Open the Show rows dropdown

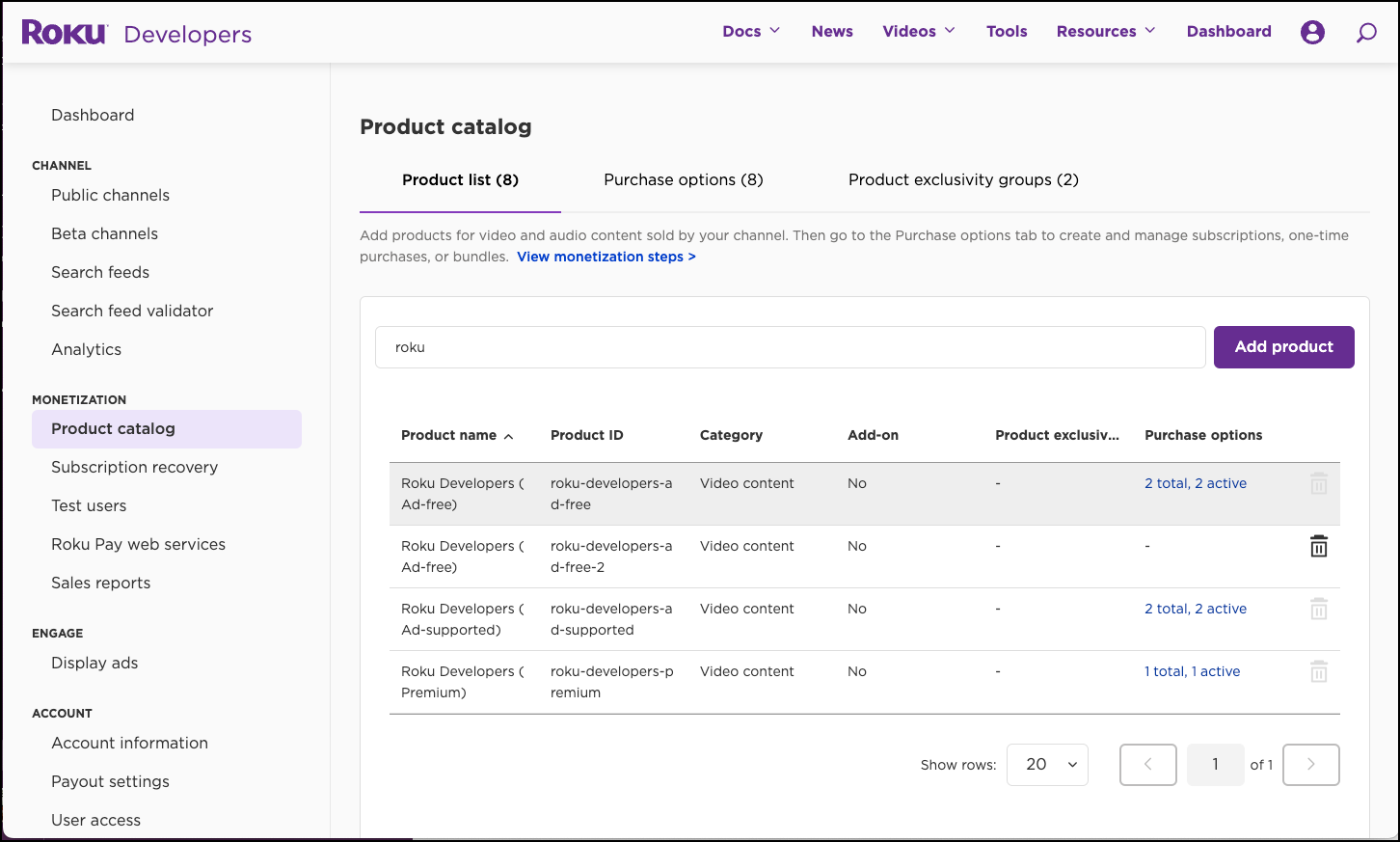click(1047, 765)
